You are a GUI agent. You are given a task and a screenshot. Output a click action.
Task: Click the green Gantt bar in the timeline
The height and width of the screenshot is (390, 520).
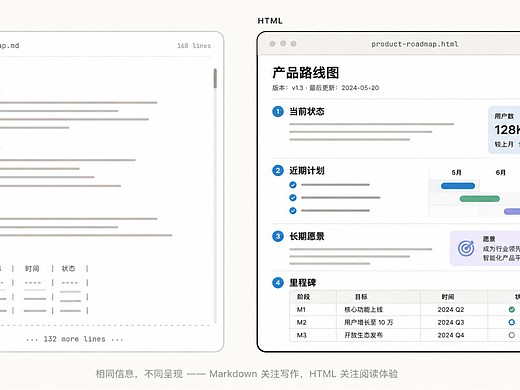pyautogui.click(x=479, y=199)
